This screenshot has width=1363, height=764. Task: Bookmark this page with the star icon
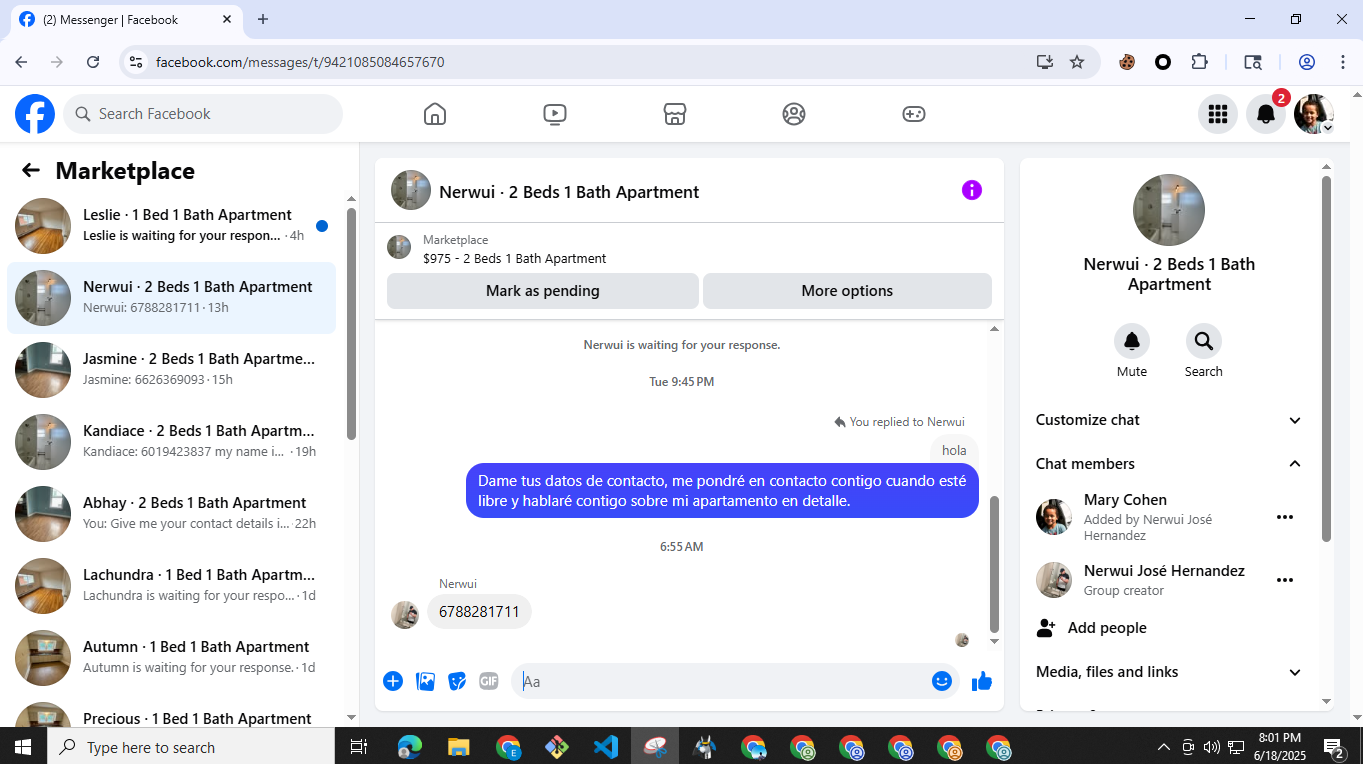point(1077,62)
